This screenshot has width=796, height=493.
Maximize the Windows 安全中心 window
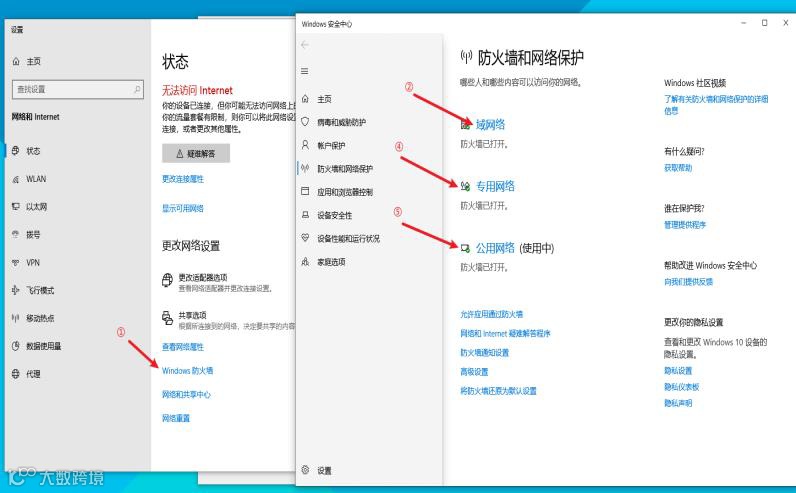pos(765,23)
